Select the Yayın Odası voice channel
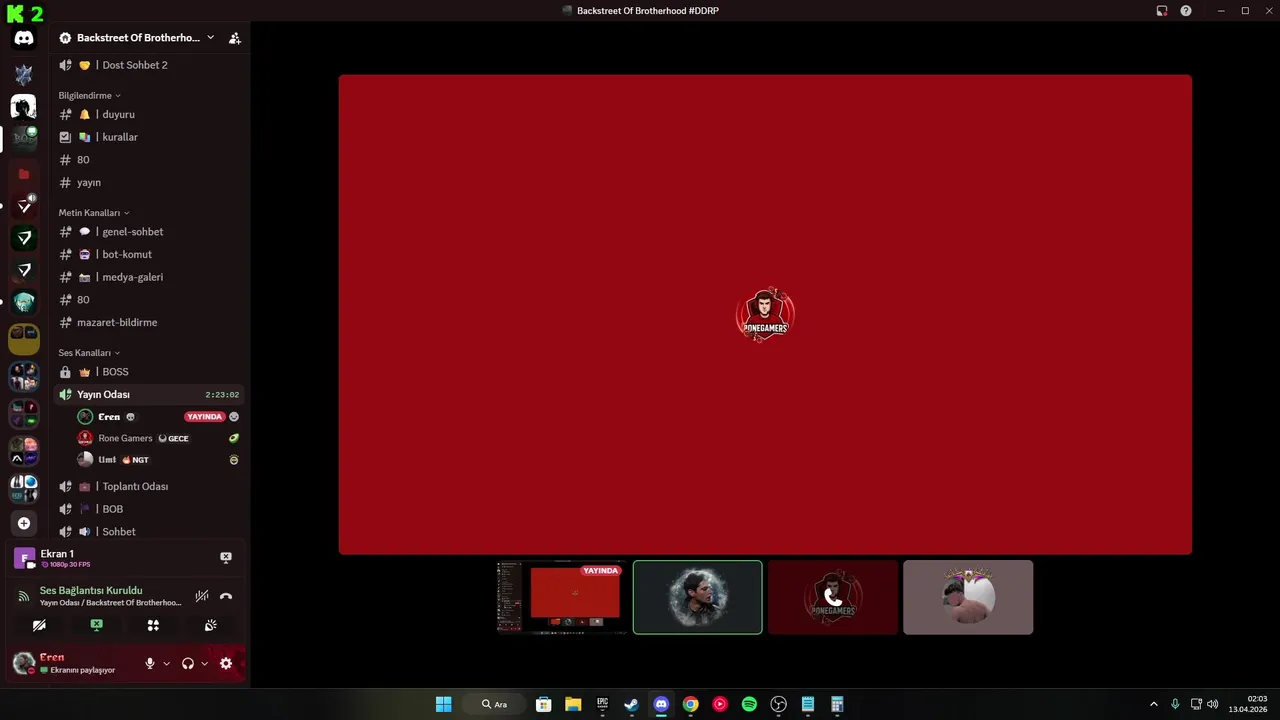1280x720 pixels. (148, 394)
